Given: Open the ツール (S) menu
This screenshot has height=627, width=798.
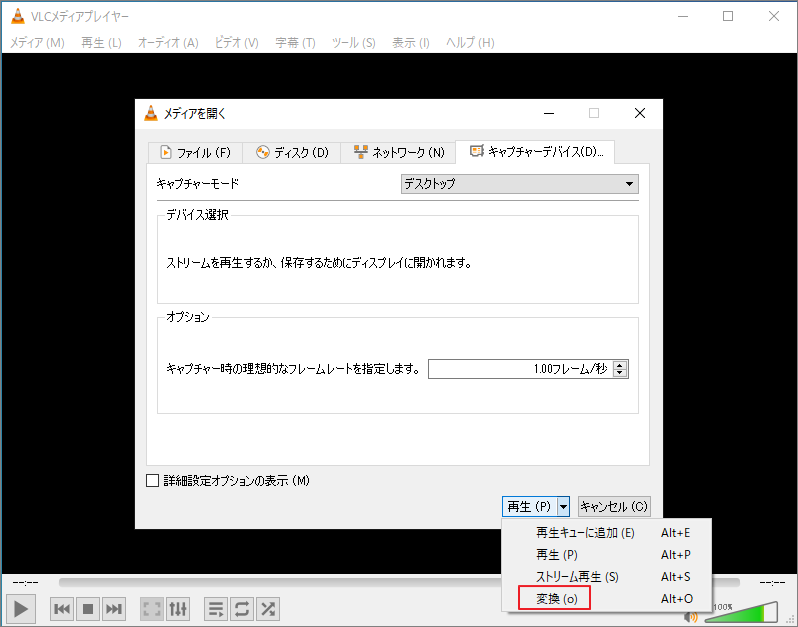Looking at the screenshot, I should 354,43.
